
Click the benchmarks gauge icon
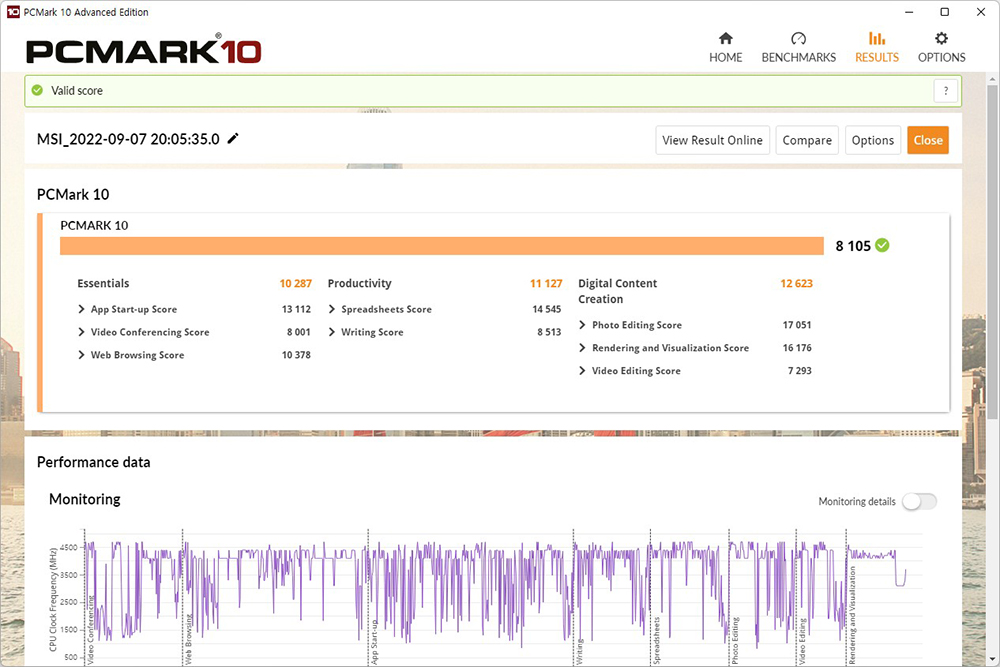pos(798,38)
